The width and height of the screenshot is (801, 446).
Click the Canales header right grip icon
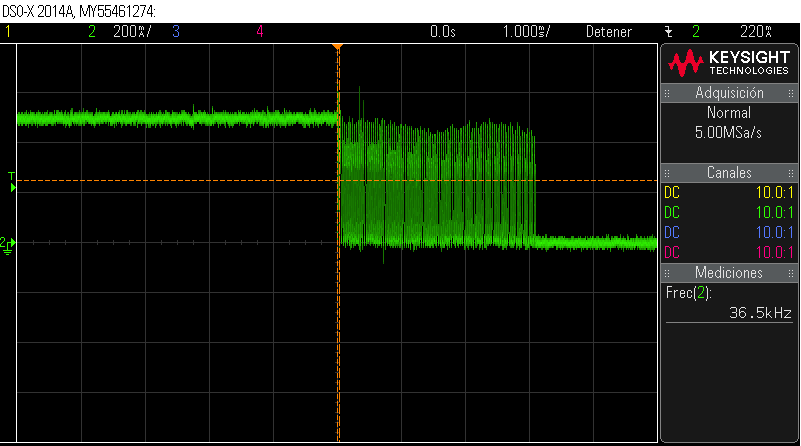[791, 173]
